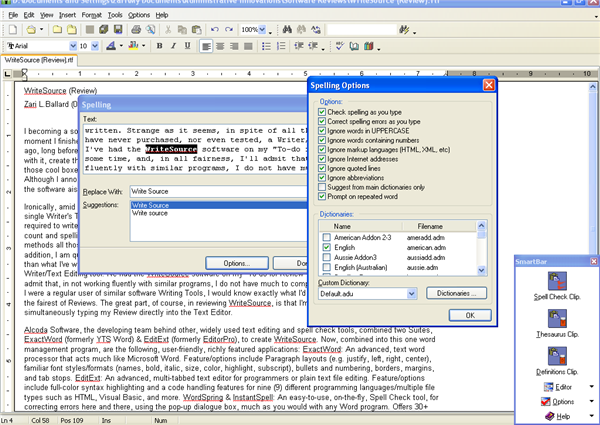Open Print Preview with the magnifier icon
The image size is (600, 425).
point(150,29)
